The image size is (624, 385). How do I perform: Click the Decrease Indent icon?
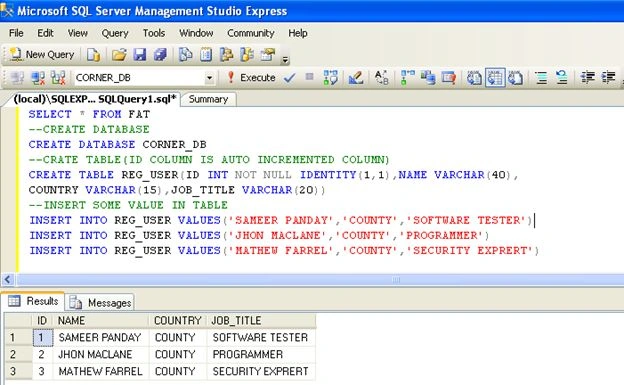587,78
